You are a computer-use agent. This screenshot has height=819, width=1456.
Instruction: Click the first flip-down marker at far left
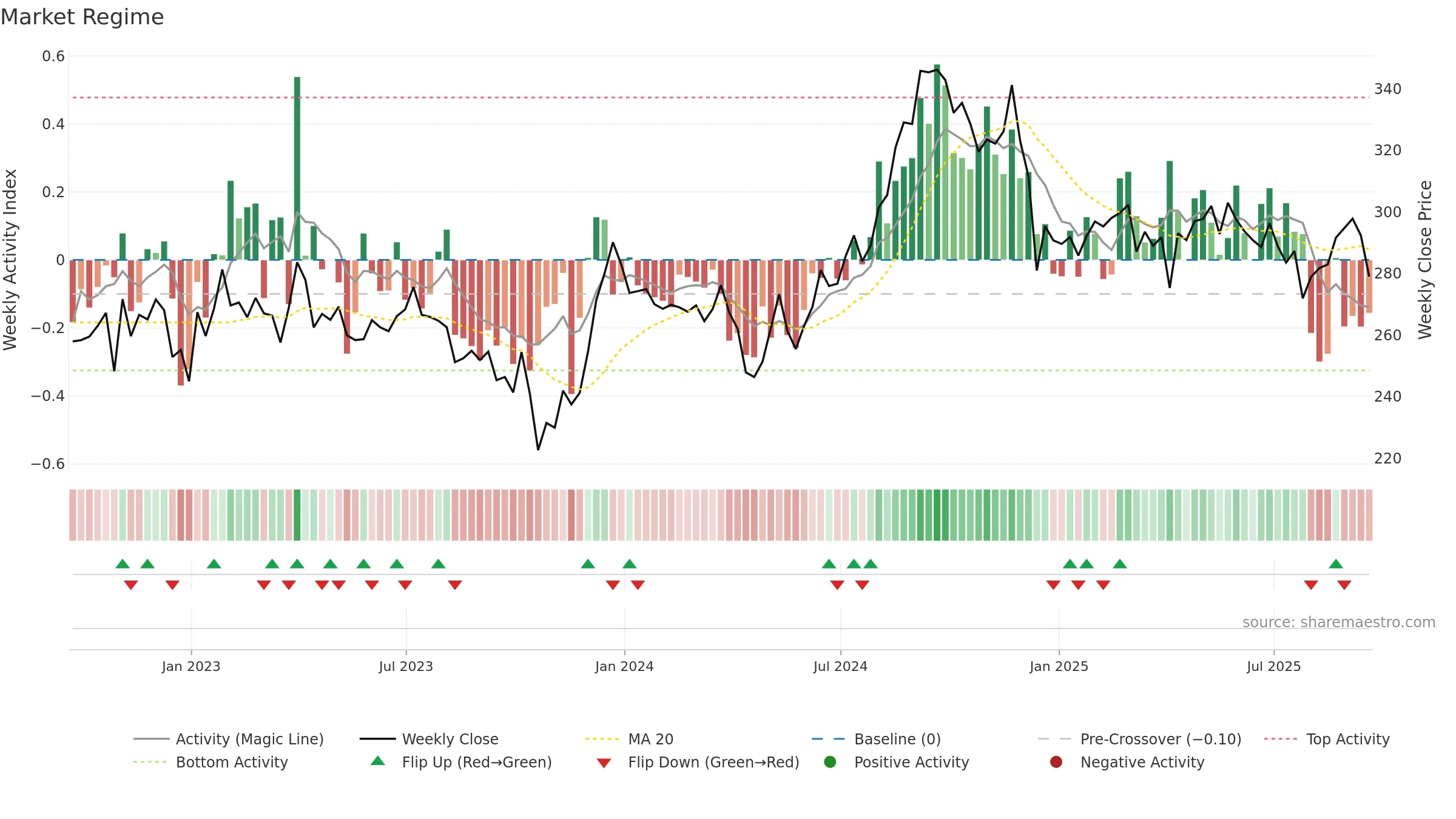pos(131,585)
